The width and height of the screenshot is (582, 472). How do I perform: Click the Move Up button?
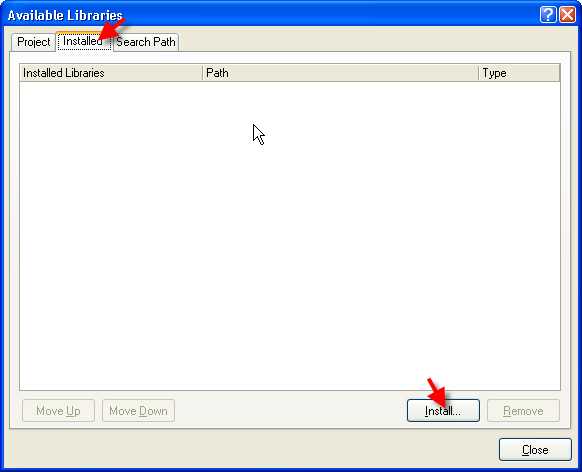click(x=58, y=411)
